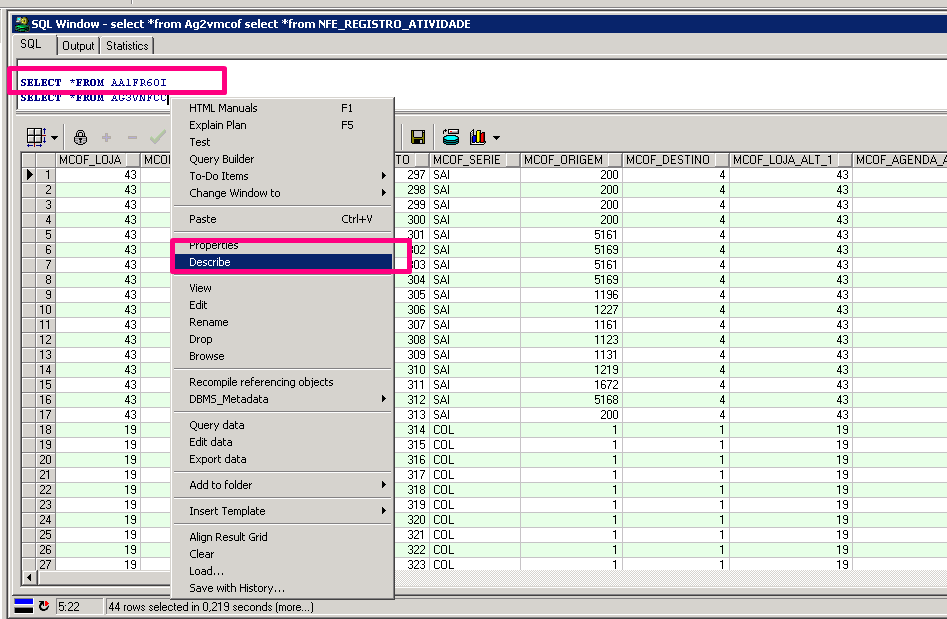
Task: Select the SQL tab
Action: pyautogui.click(x=31, y=44)
